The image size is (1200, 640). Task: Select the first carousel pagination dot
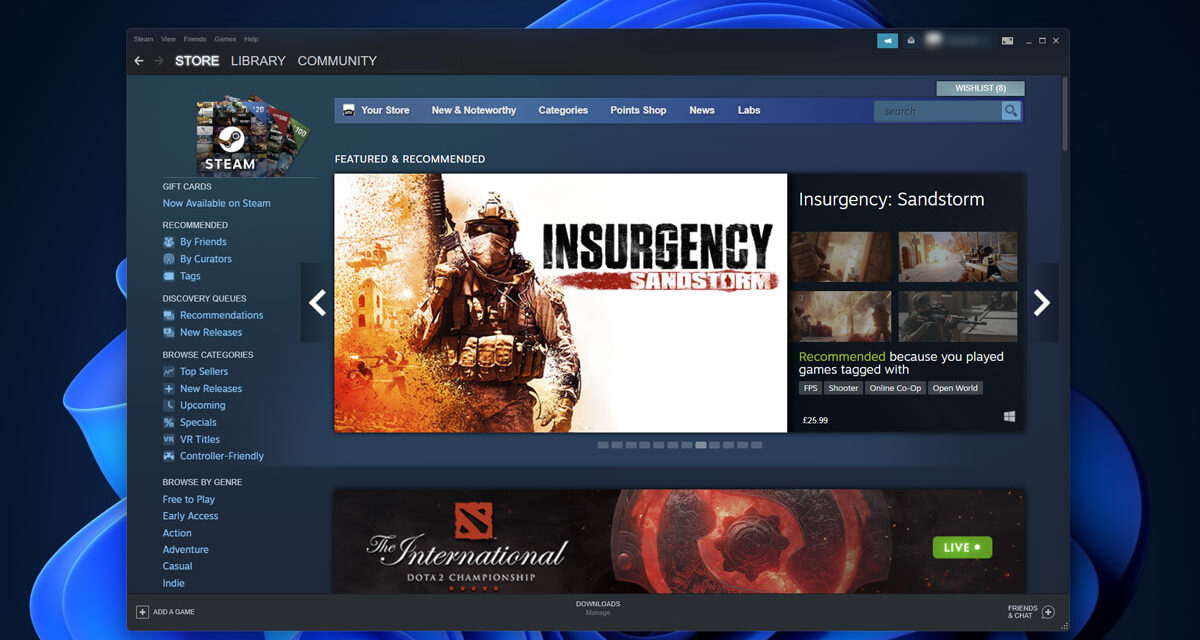[603, 445]
